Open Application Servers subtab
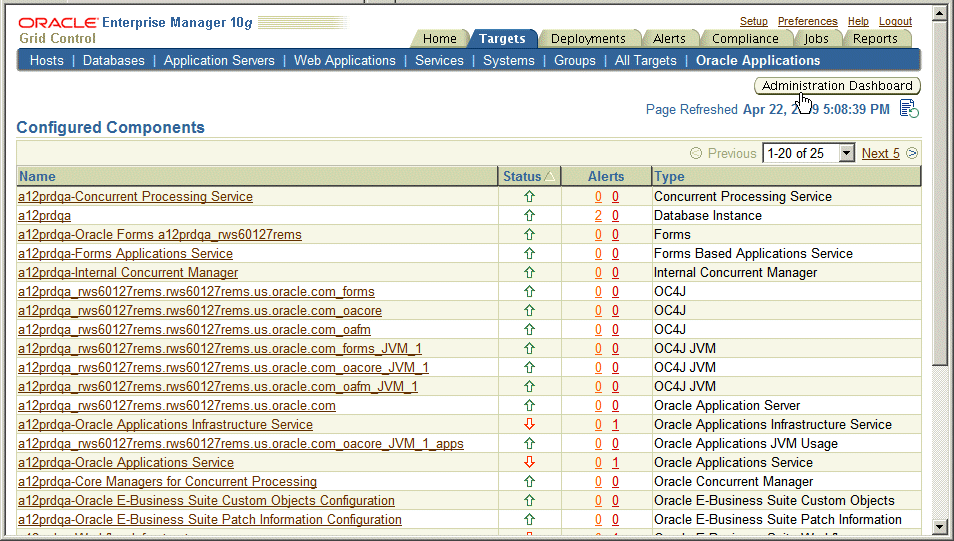 pos(219,60)
